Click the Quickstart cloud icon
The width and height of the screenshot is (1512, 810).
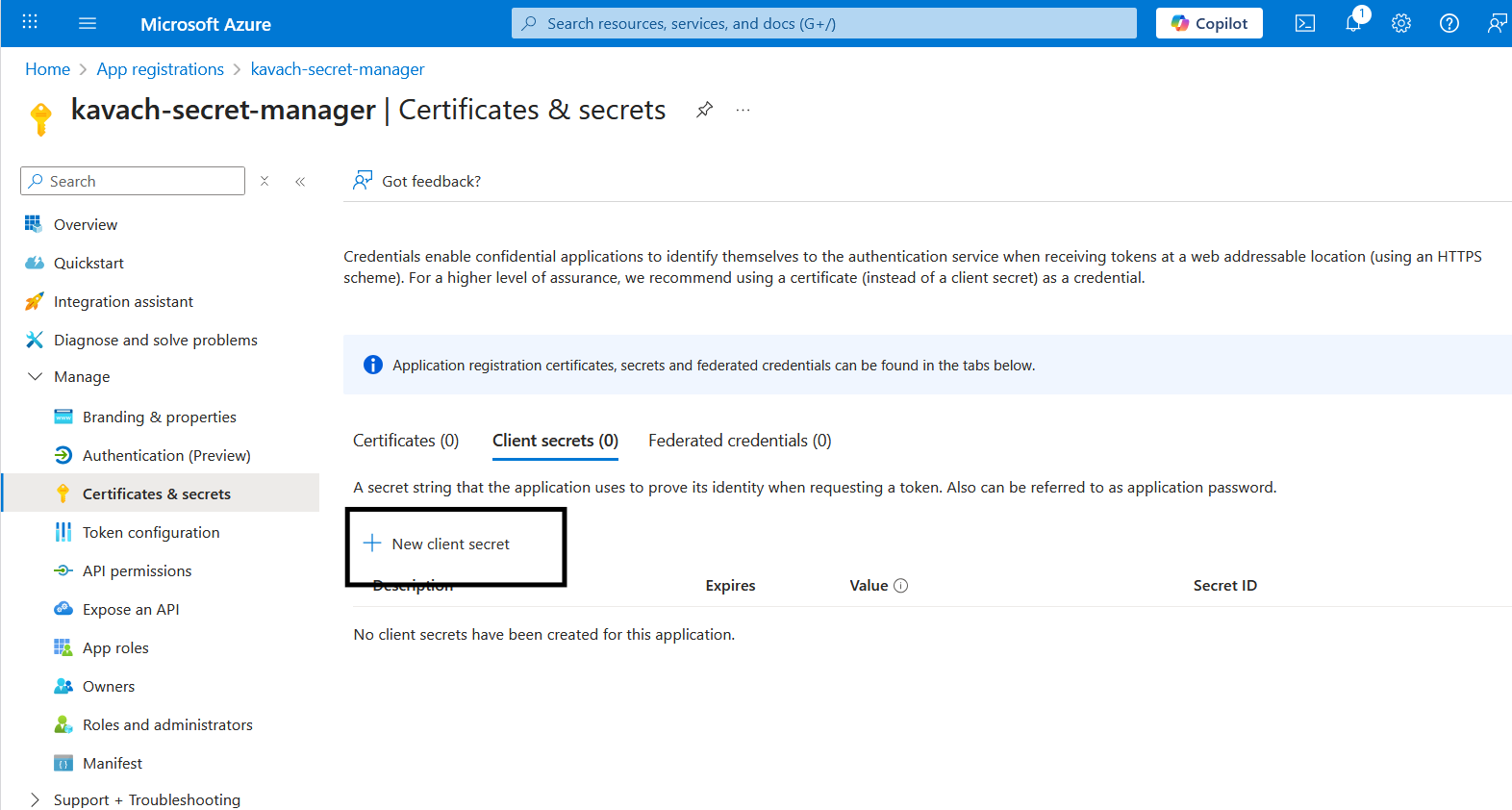click(35, 263)
